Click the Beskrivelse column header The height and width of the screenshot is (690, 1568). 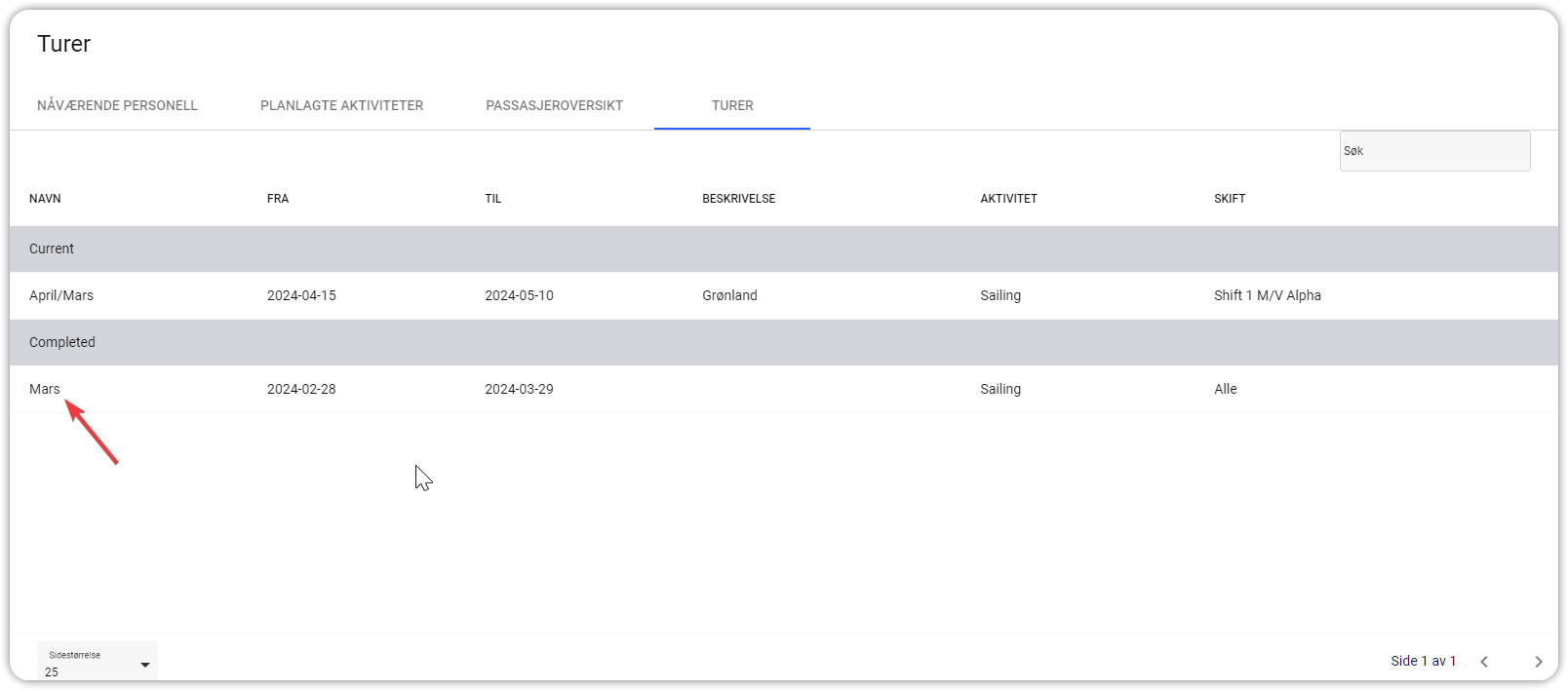[738, 199]
